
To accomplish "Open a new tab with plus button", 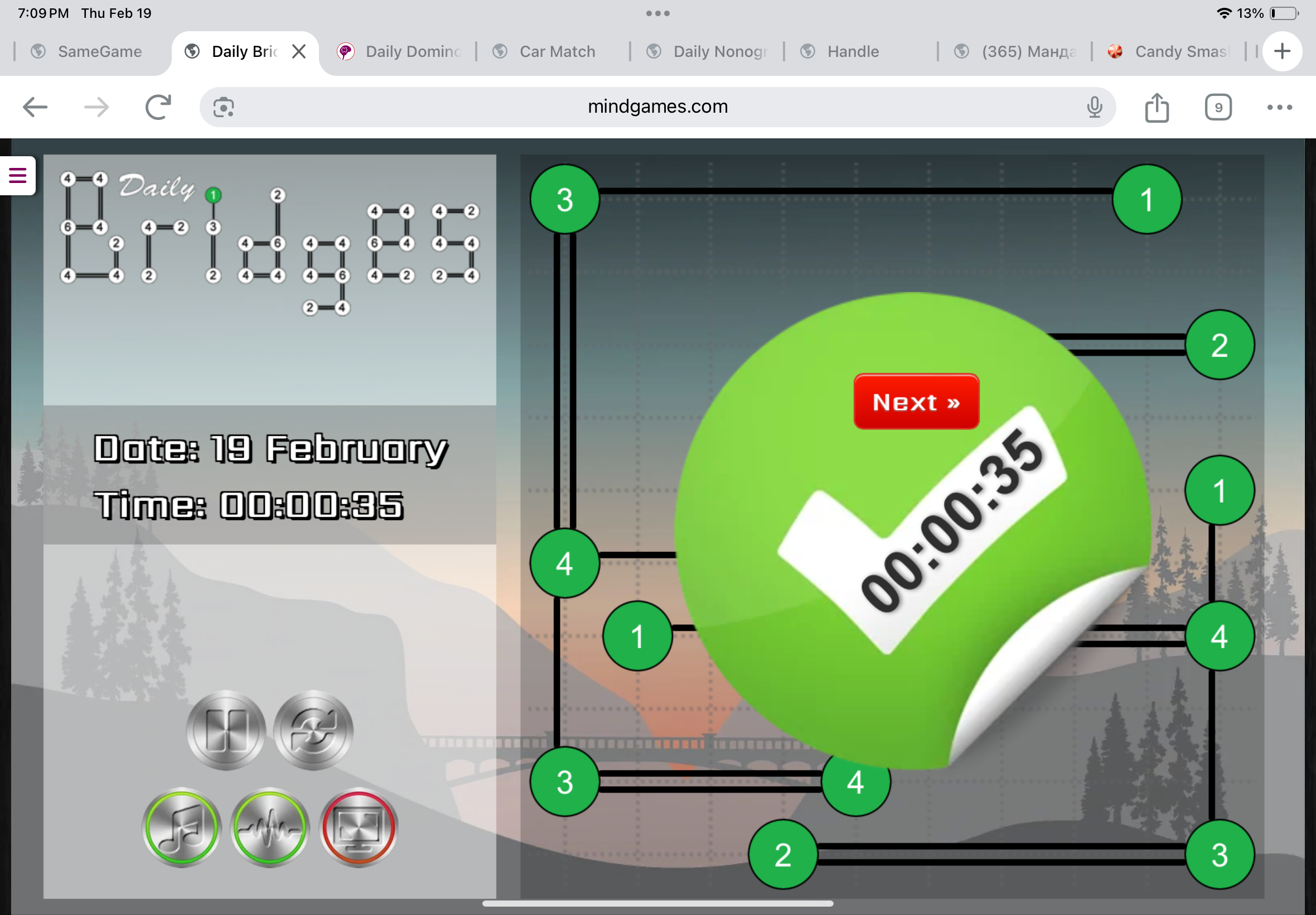I will [1281, 51].
